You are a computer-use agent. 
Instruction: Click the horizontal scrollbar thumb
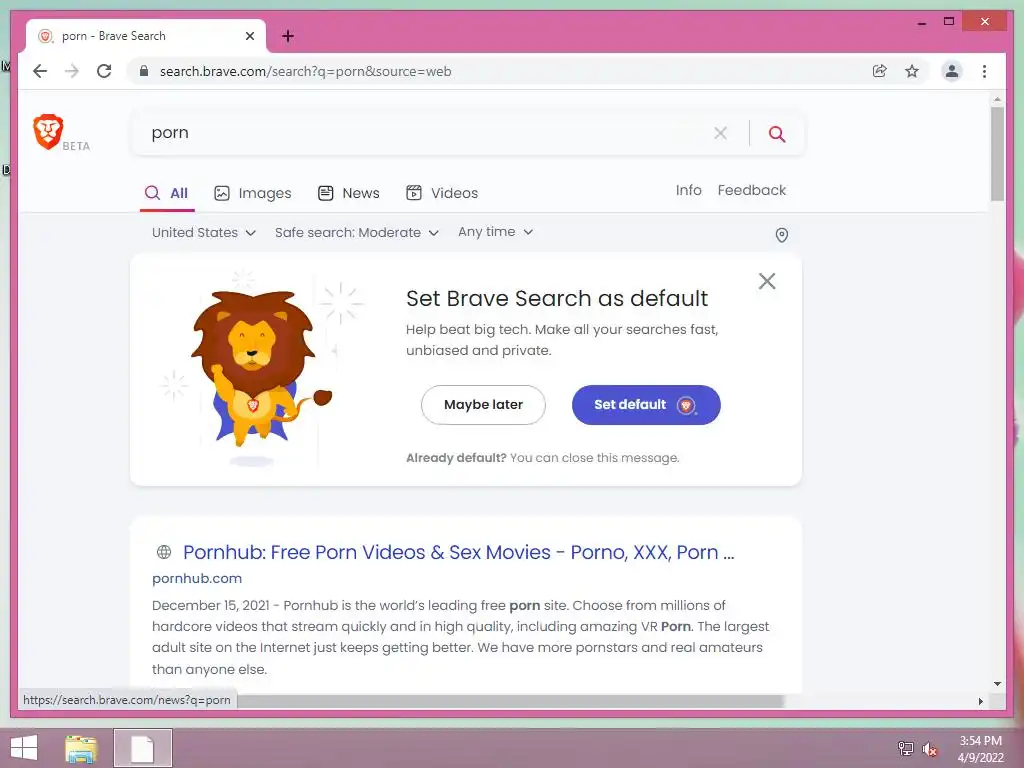point(509,701)
